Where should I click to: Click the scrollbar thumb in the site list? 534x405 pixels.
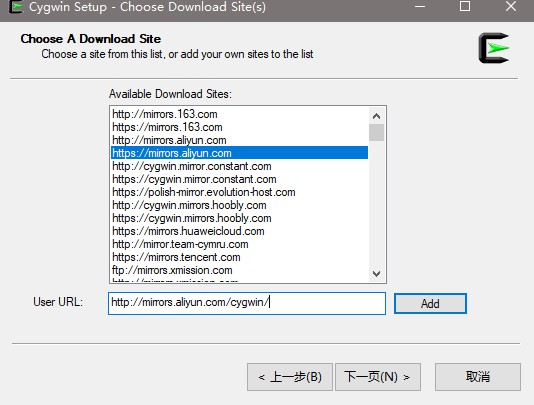tap(376, 133)
